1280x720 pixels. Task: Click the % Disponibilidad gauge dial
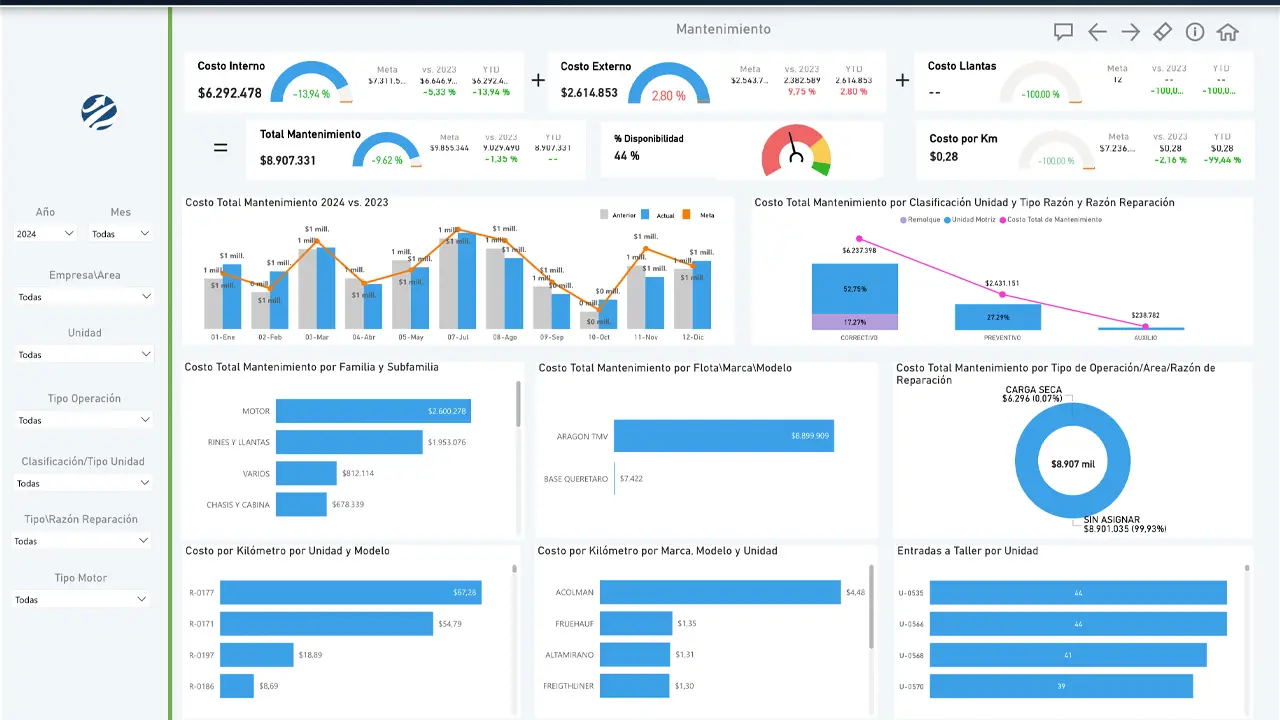click(x=796, y=153)
